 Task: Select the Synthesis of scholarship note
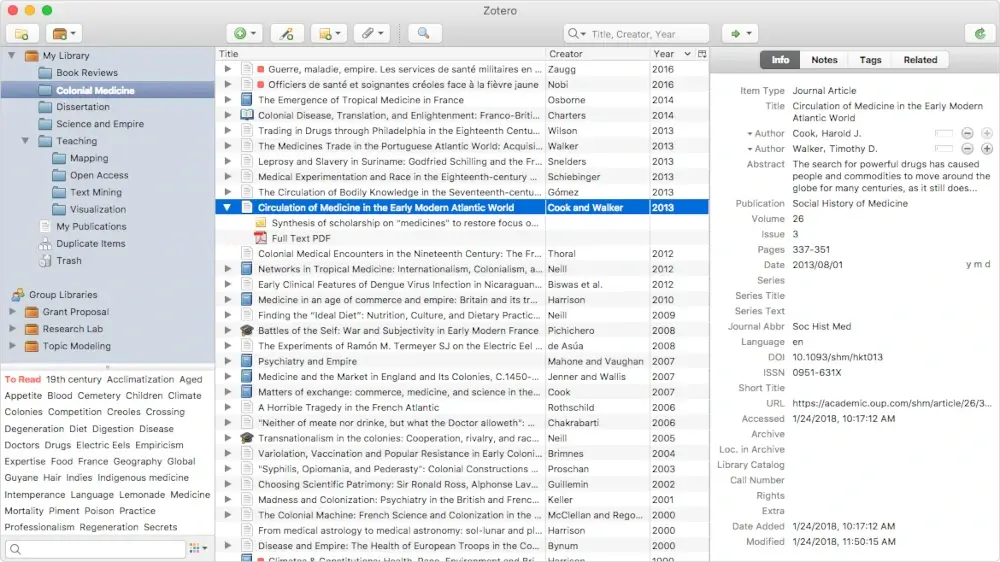coord(405,223)
